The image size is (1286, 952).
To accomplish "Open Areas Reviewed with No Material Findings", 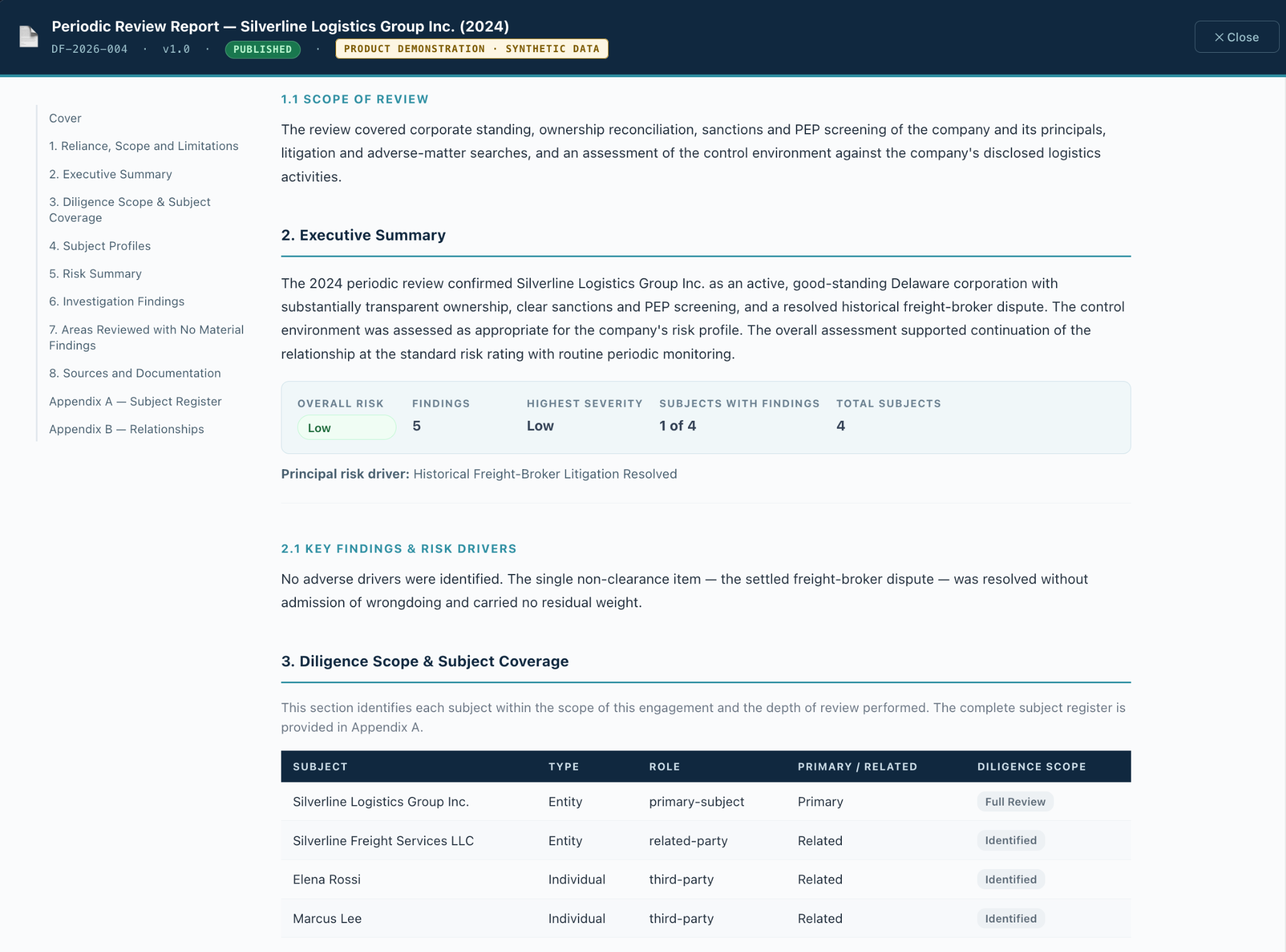I will (146, 337).
